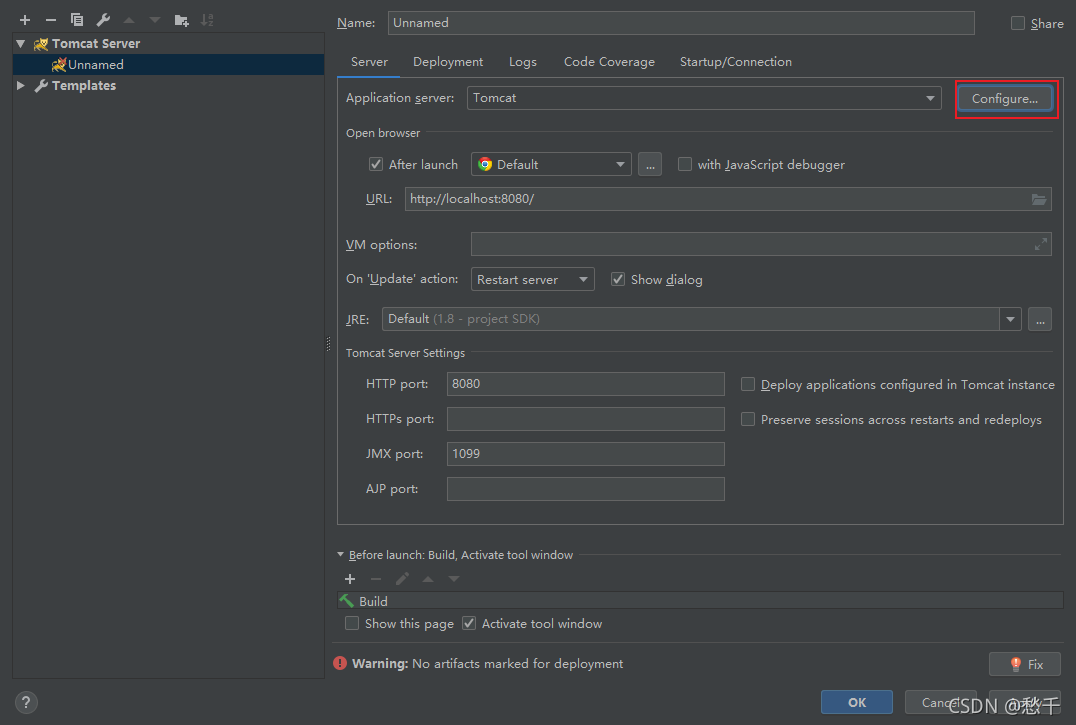The width and height of the screenshot is (1076, 725).
Task: Select the Build hammer task row
Action: (700, 601)
